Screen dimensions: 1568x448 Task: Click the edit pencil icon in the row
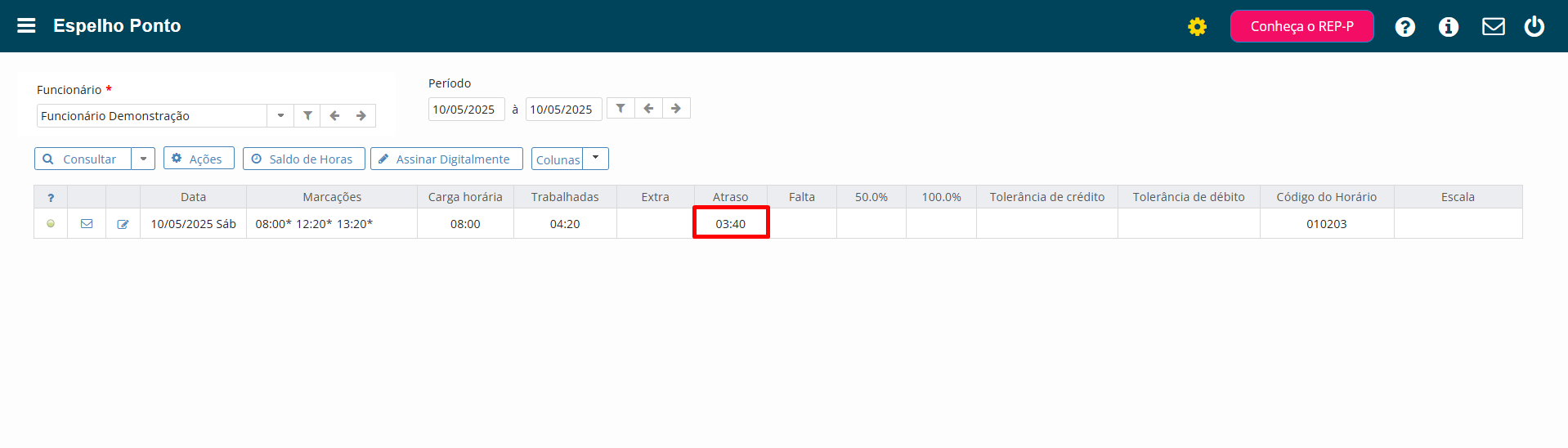123,224
